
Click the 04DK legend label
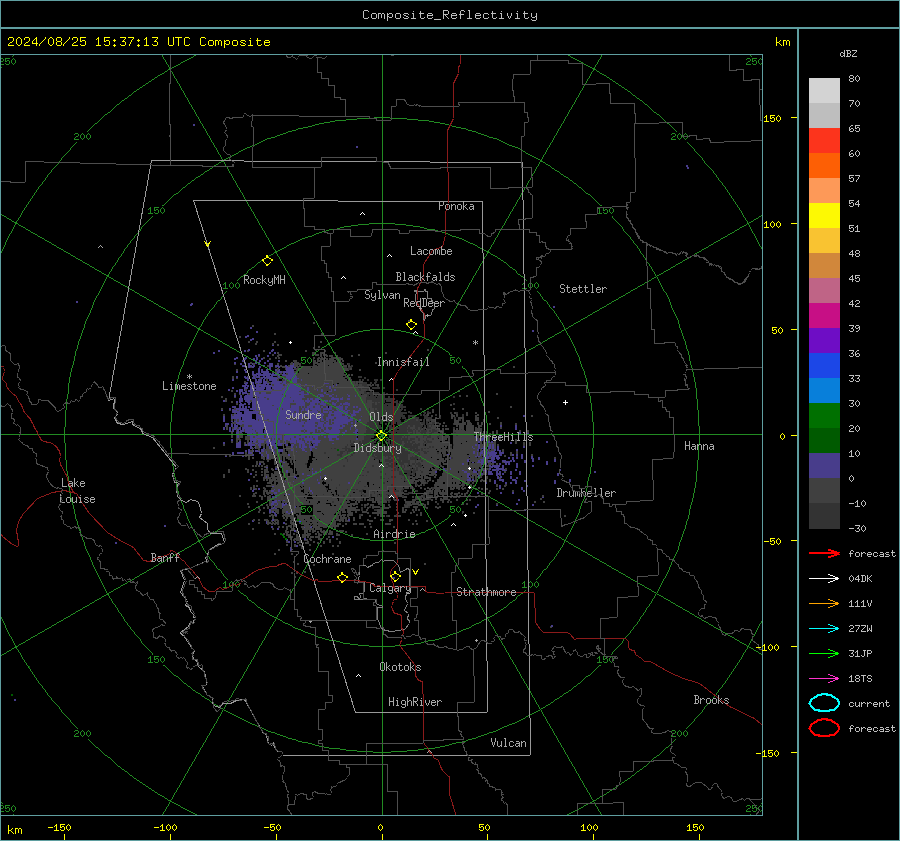coord(860,578)
